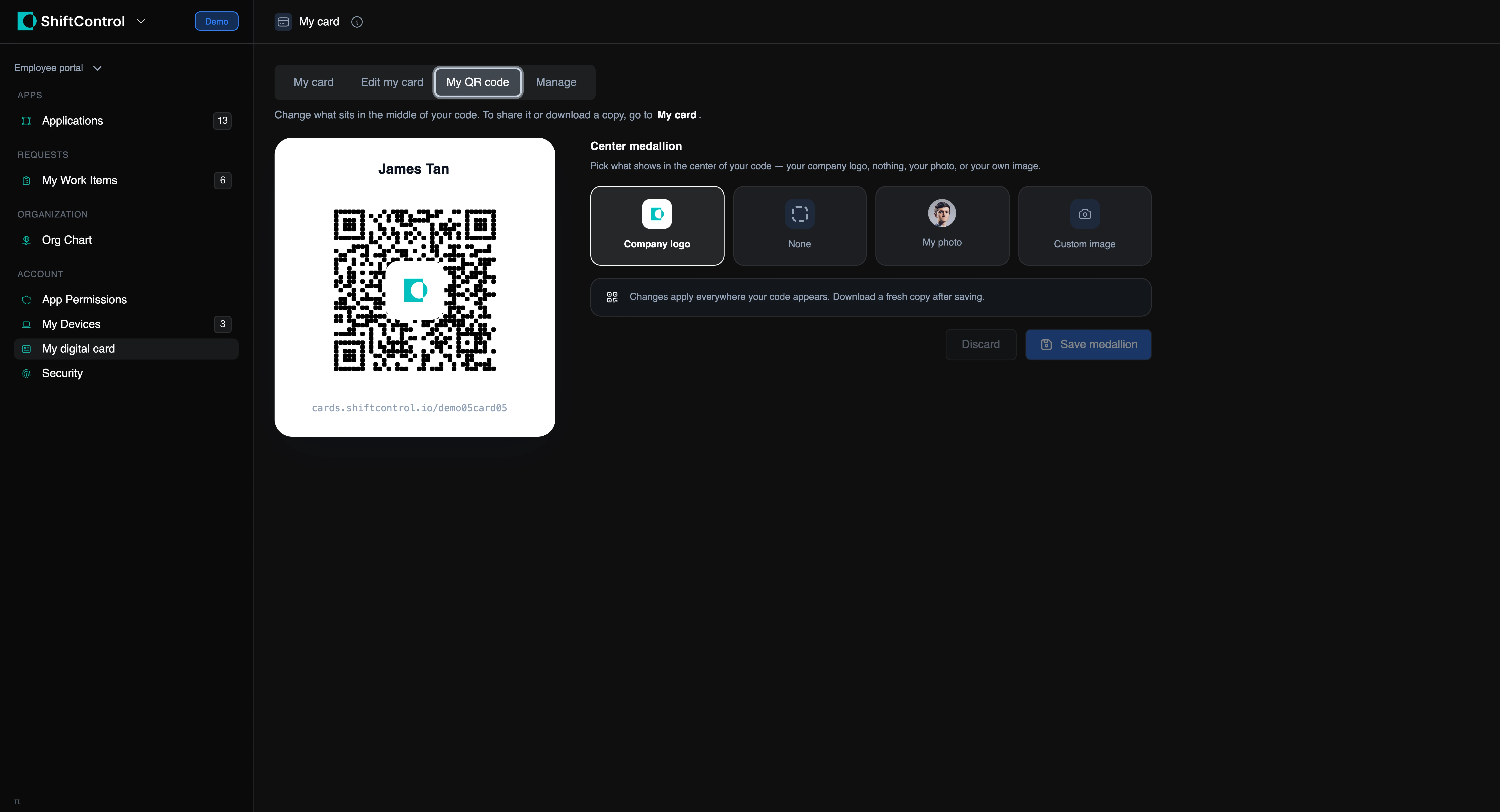Open My Devices

(x=126, y=324)
